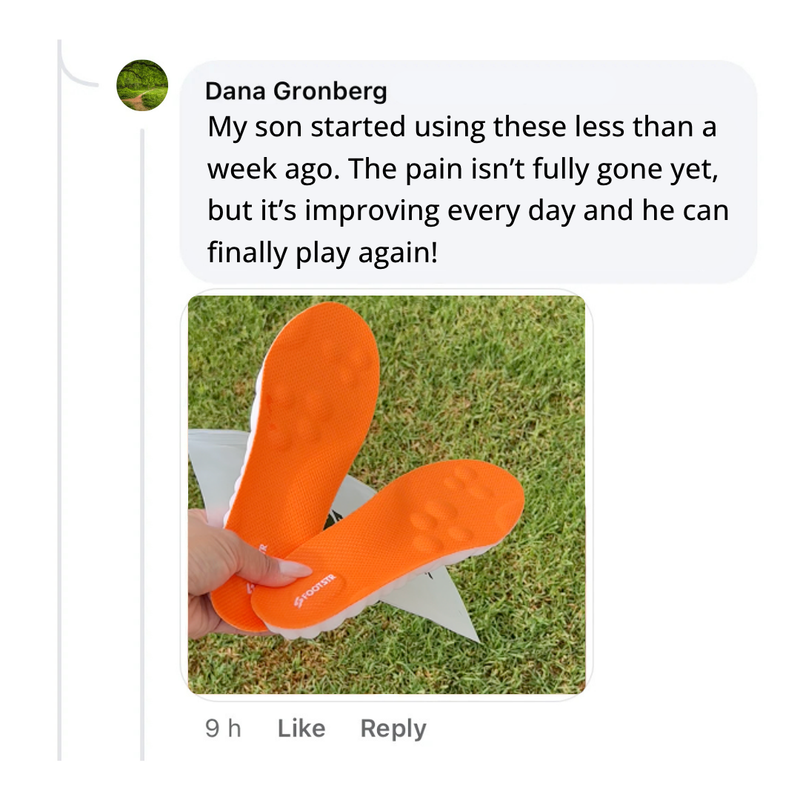Open Dana Gronberg's round profile picture
The width and height of the screenshot is (800, 800).
(142, 85)
